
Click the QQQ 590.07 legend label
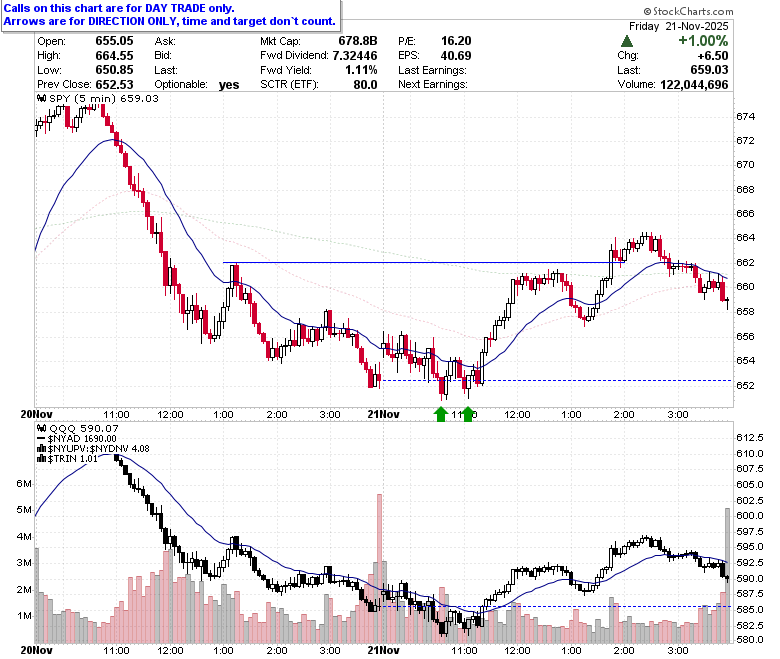[84, 428]
